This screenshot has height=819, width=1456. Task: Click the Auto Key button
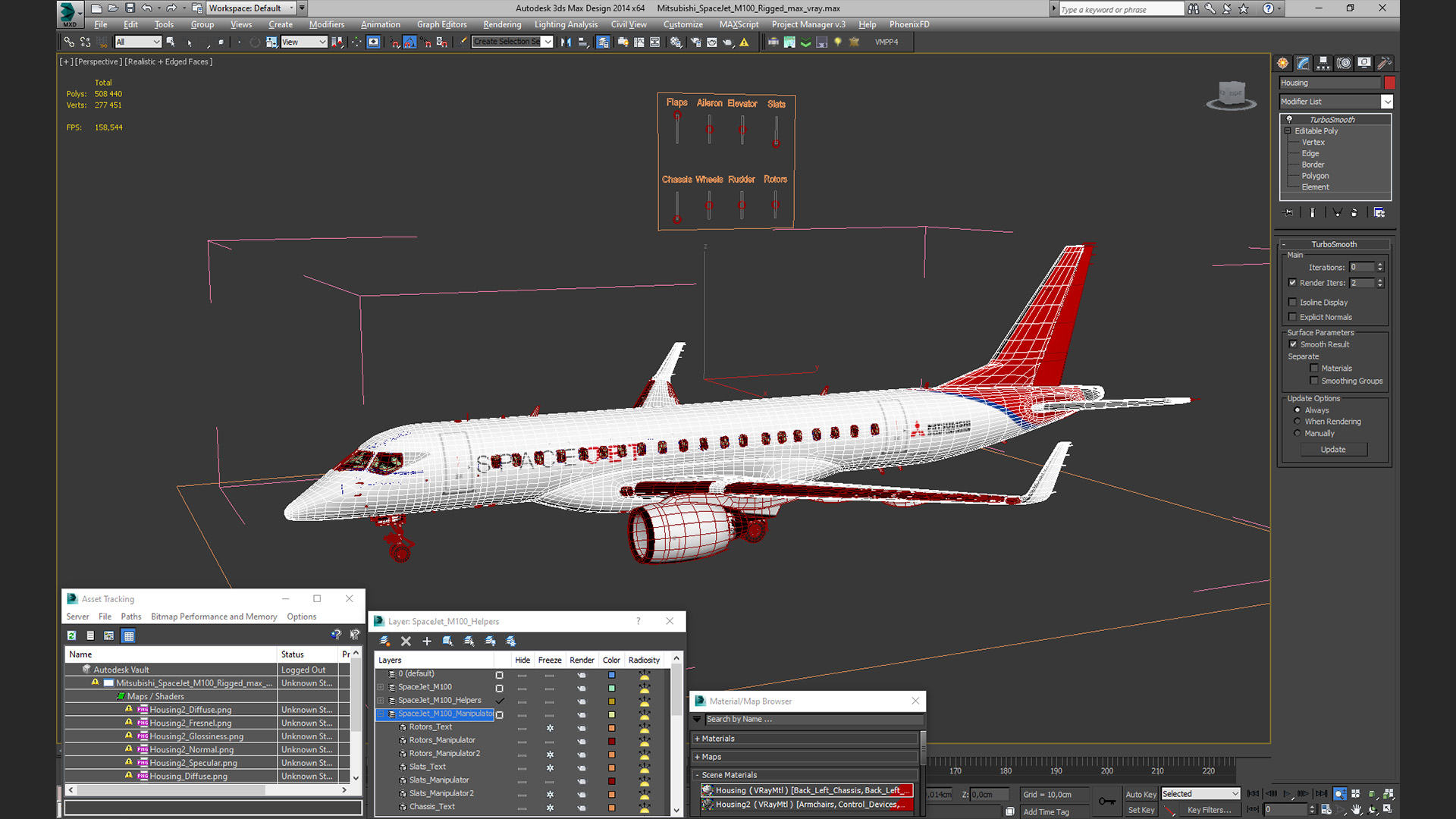(1141, 794)
